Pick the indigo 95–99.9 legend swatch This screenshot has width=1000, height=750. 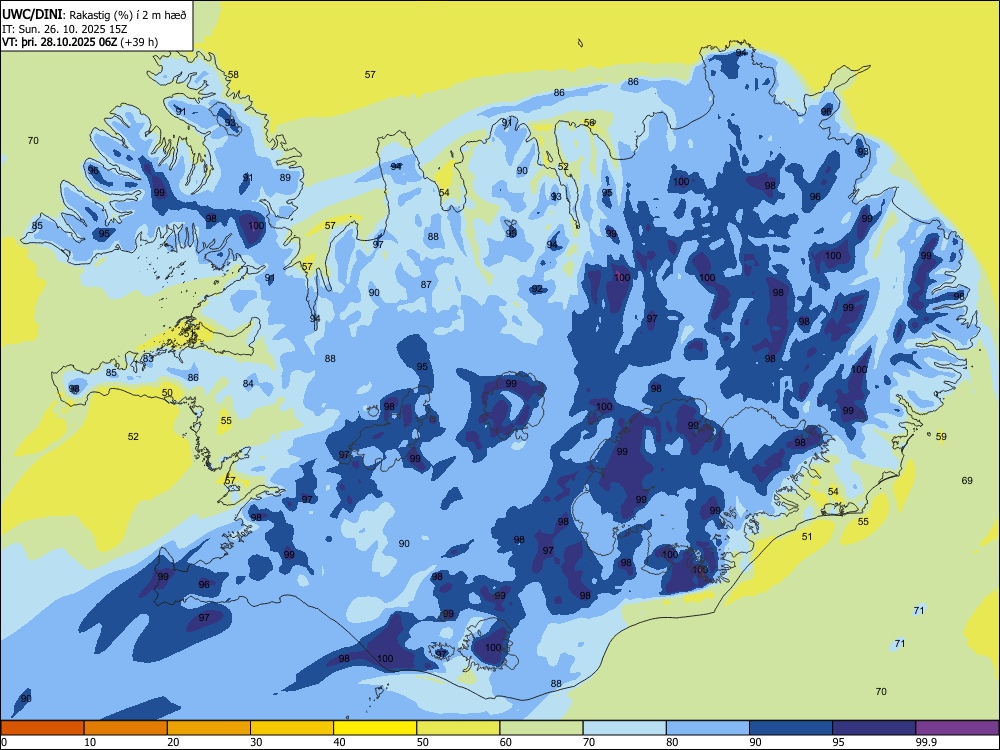[874, 728]
